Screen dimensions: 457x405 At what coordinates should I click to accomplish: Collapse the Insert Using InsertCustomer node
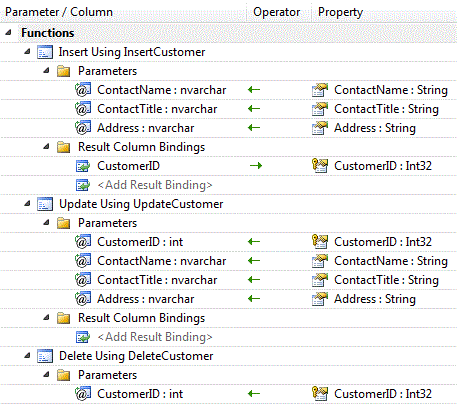pyautogui.click(x=27, y=52)
